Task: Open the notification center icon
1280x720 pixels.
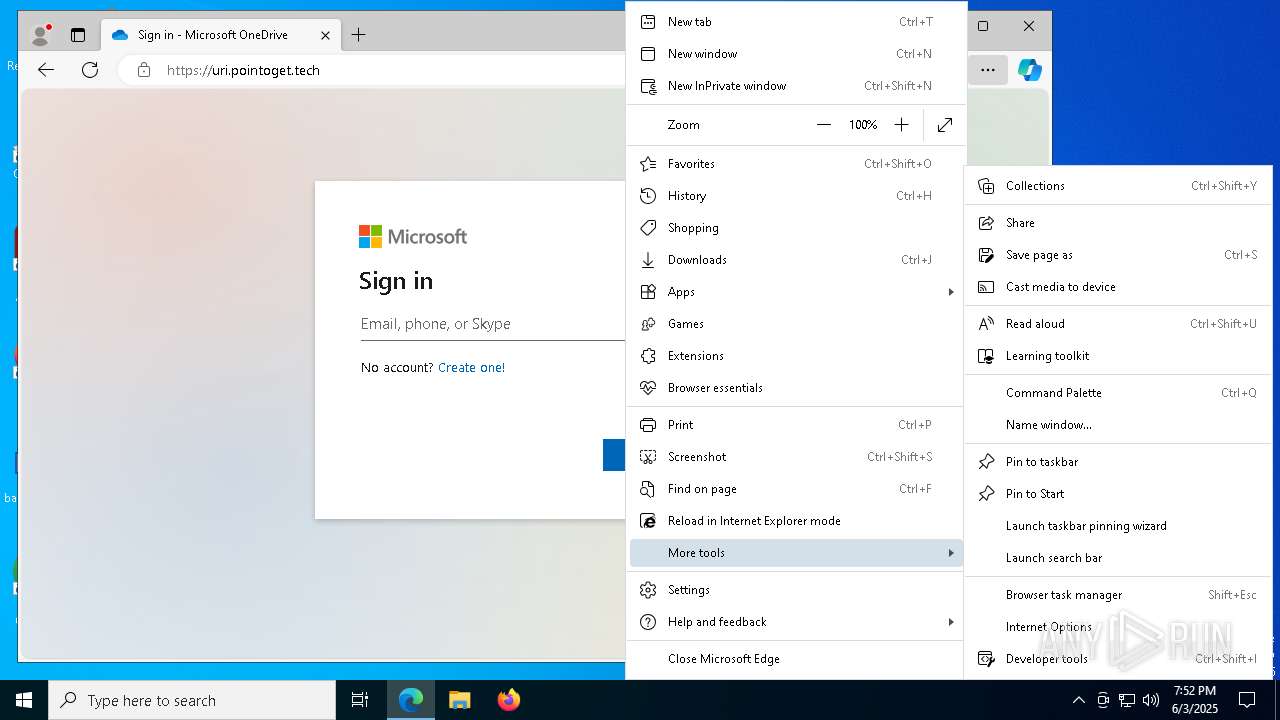Action: pos(1247,700)
